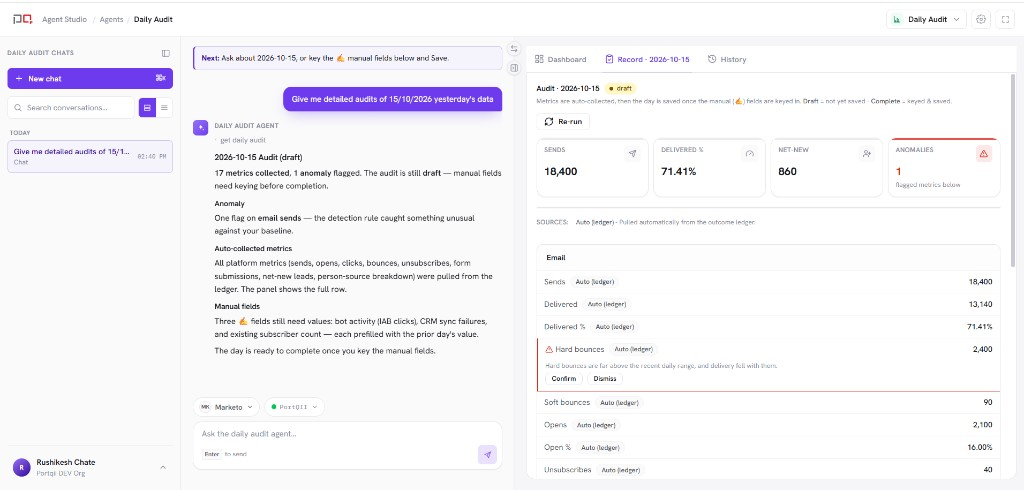Screen dimensions: 1024x490
Task: Go to Agents breadcrumb
Action: [111, 20]
